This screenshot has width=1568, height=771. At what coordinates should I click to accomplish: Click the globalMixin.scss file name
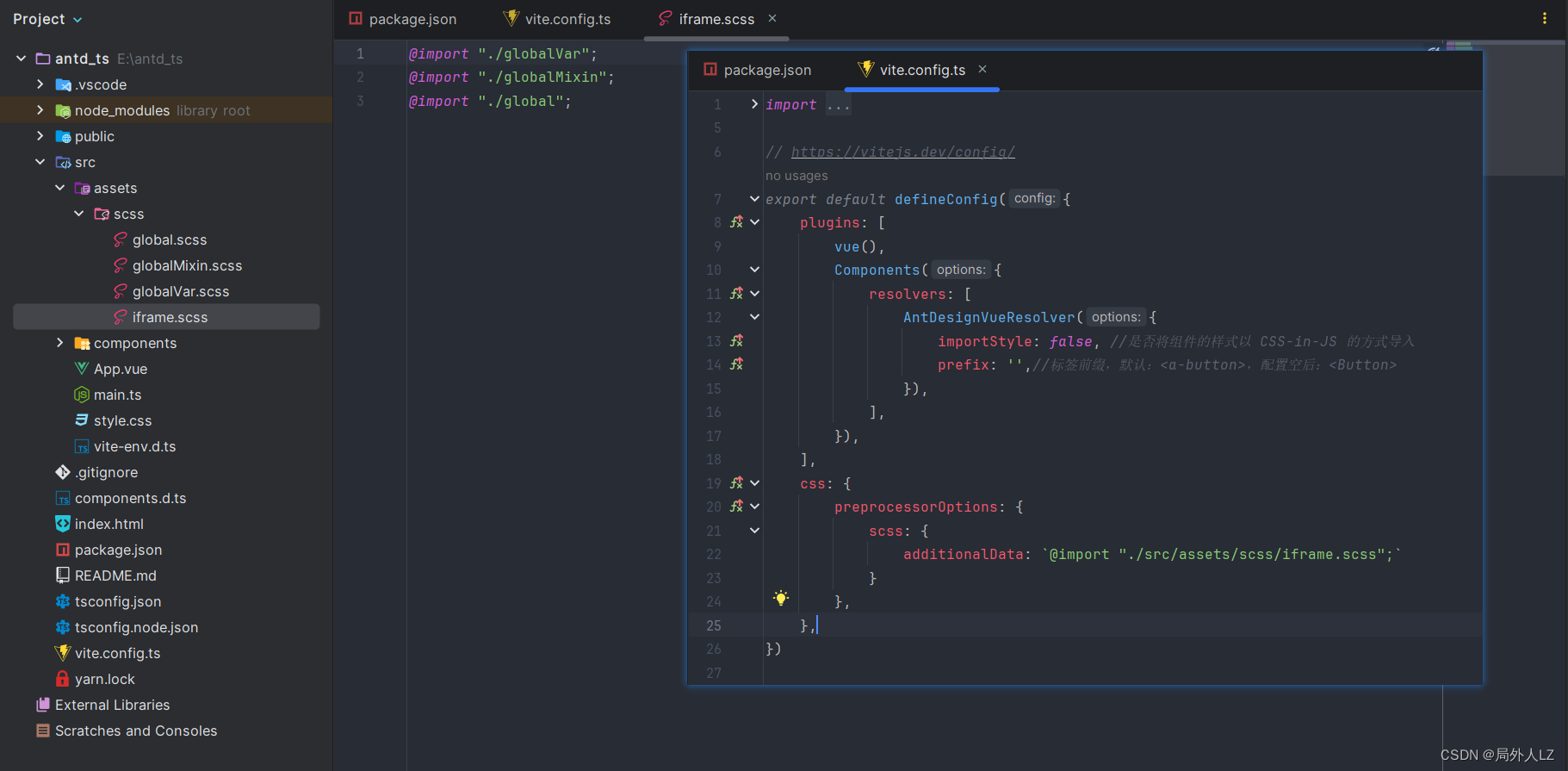click(187, 265)
